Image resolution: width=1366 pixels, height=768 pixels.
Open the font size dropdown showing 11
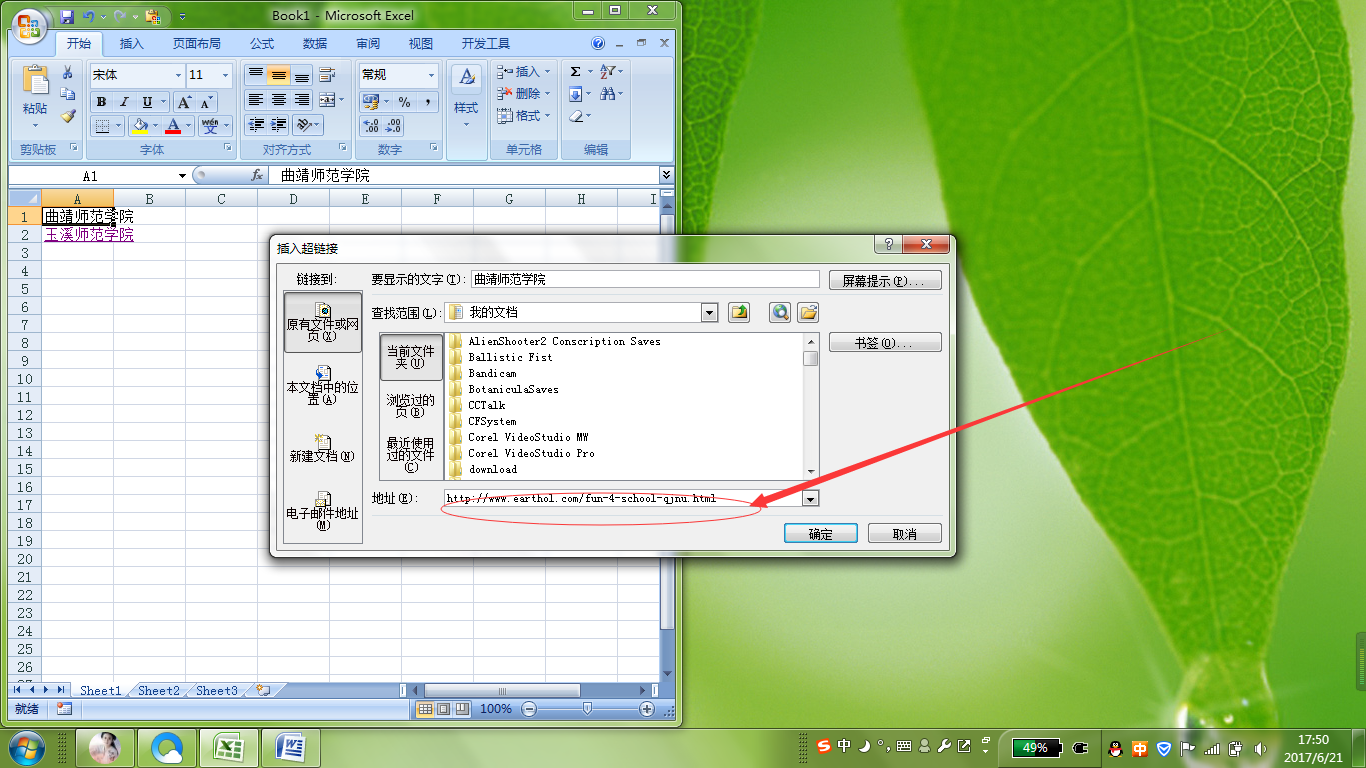226,75
